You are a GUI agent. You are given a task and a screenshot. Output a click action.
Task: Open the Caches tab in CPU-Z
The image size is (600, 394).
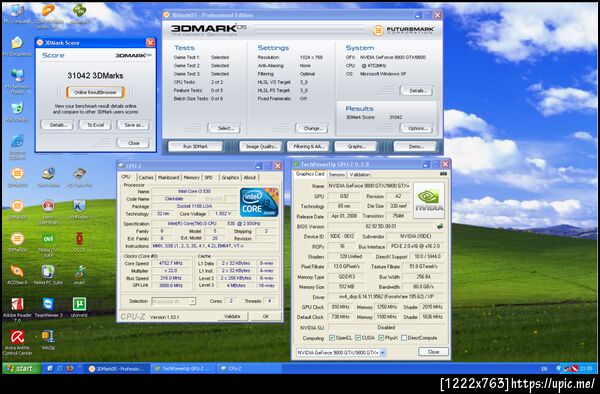coord(145,177)
